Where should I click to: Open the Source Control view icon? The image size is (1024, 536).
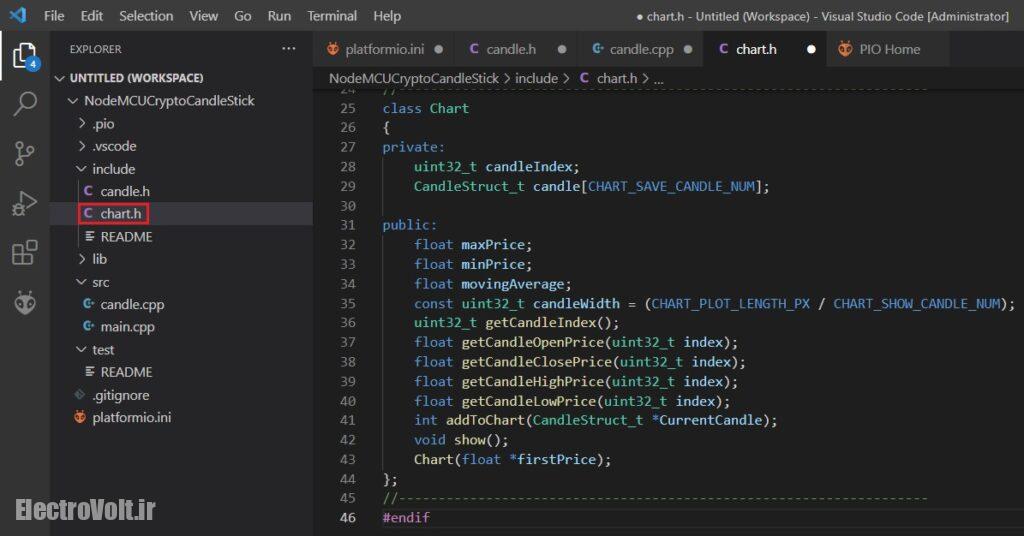(25, 153)
